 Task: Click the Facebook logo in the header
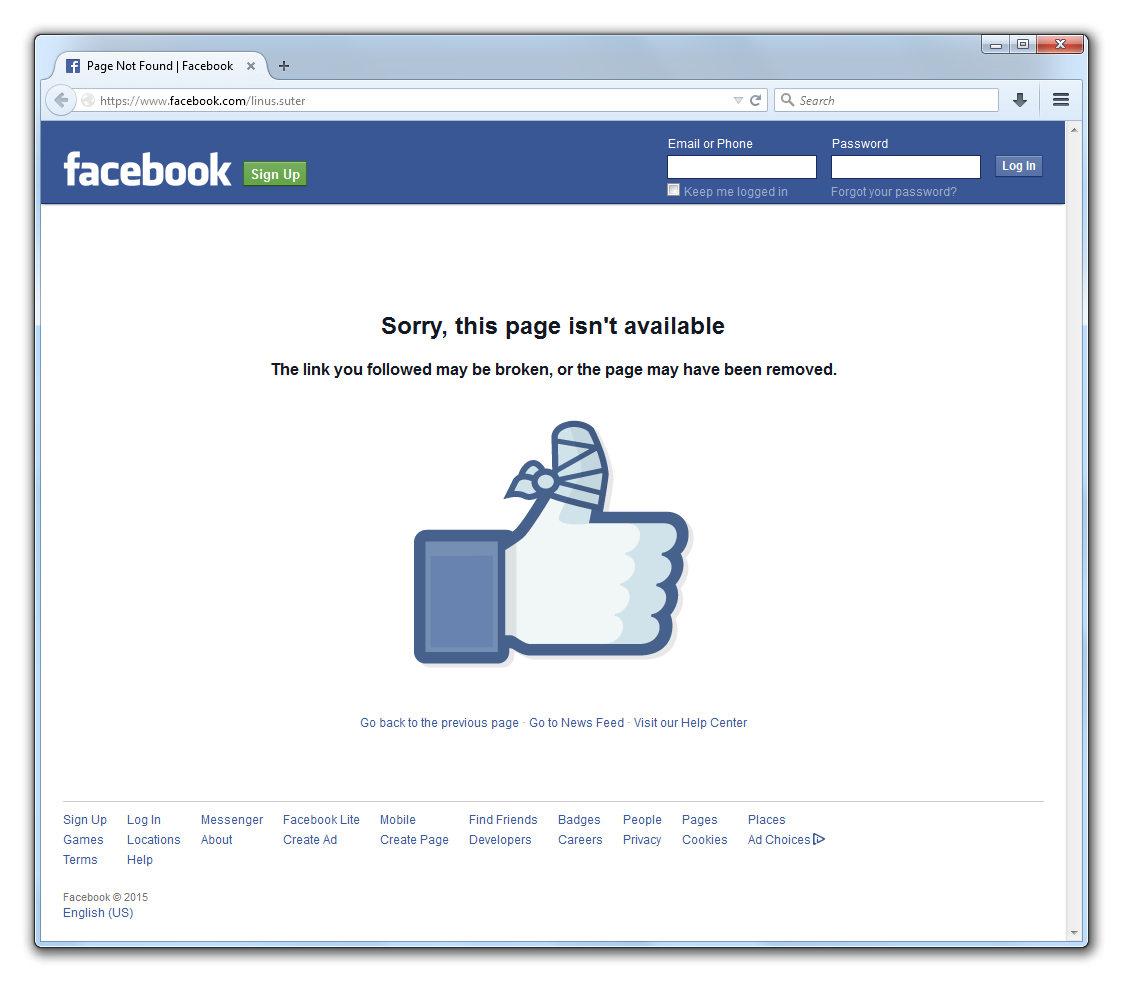(147, 170)
